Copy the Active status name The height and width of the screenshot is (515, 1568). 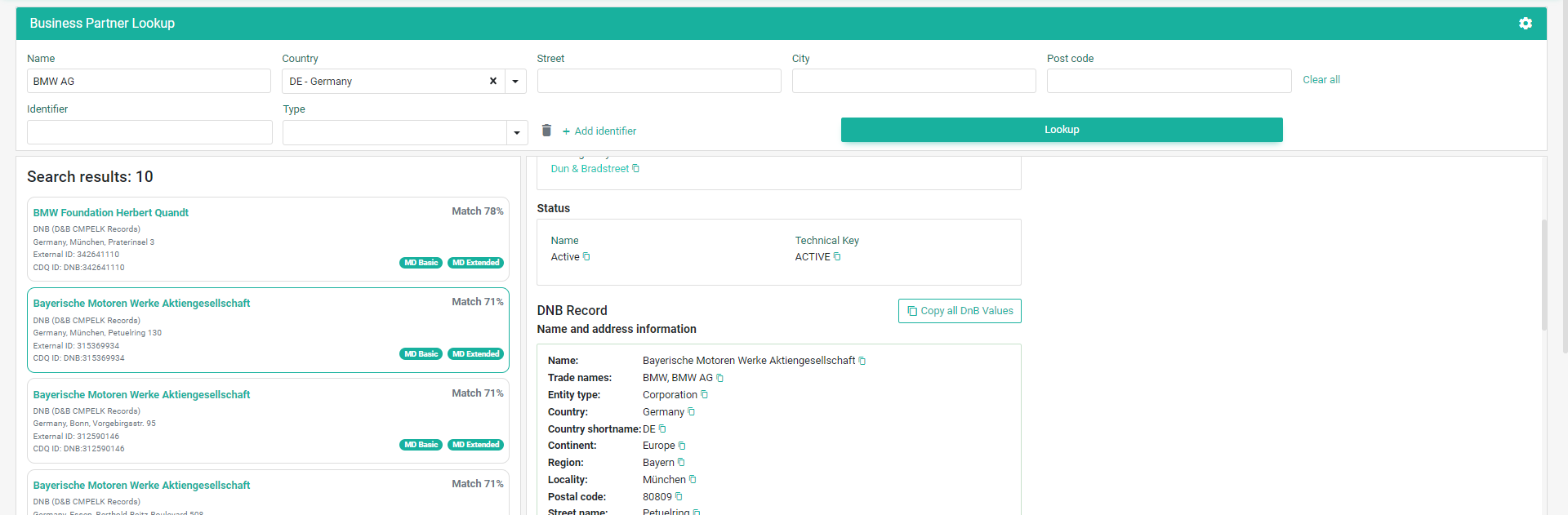[x=586, y=257]
